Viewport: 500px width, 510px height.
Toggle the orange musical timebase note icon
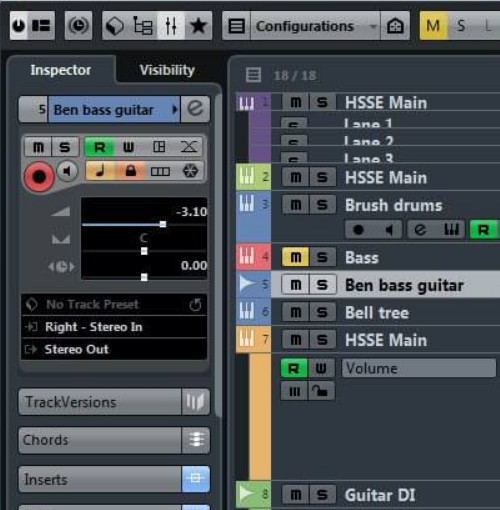[x=100, y=171]
